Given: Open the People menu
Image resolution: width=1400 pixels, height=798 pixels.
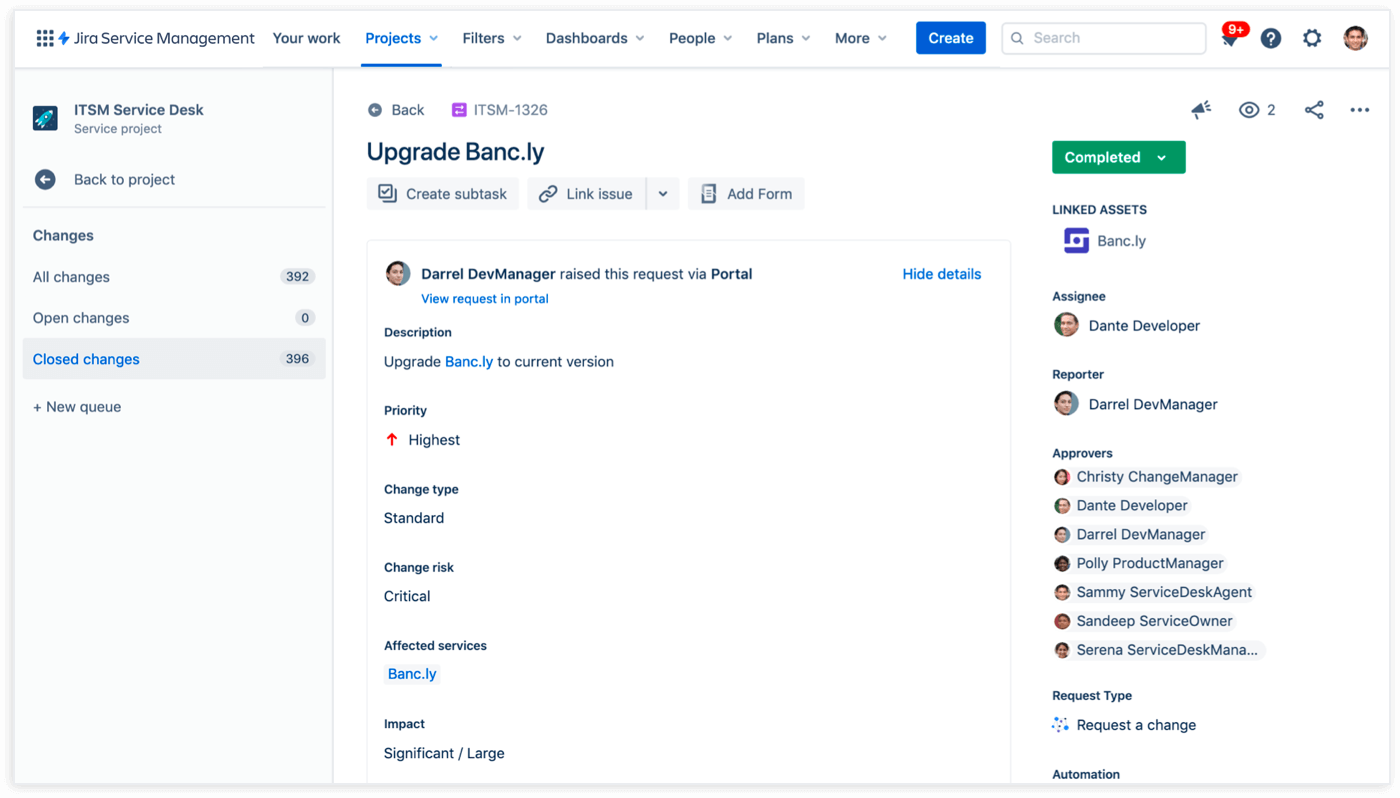Looking at the screenshot, I should pos(700,38).
